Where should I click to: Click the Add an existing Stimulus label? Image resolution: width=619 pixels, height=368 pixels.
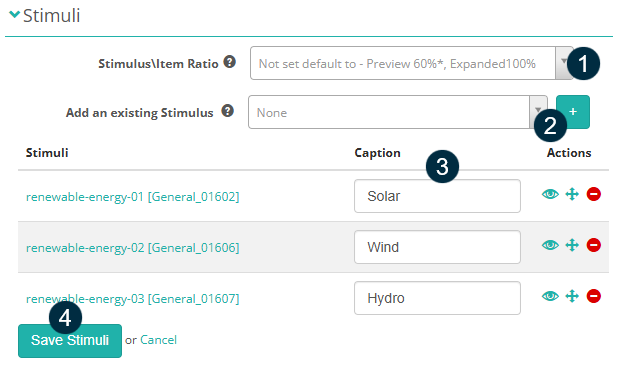pyautogui.click(x=139, y=113)
